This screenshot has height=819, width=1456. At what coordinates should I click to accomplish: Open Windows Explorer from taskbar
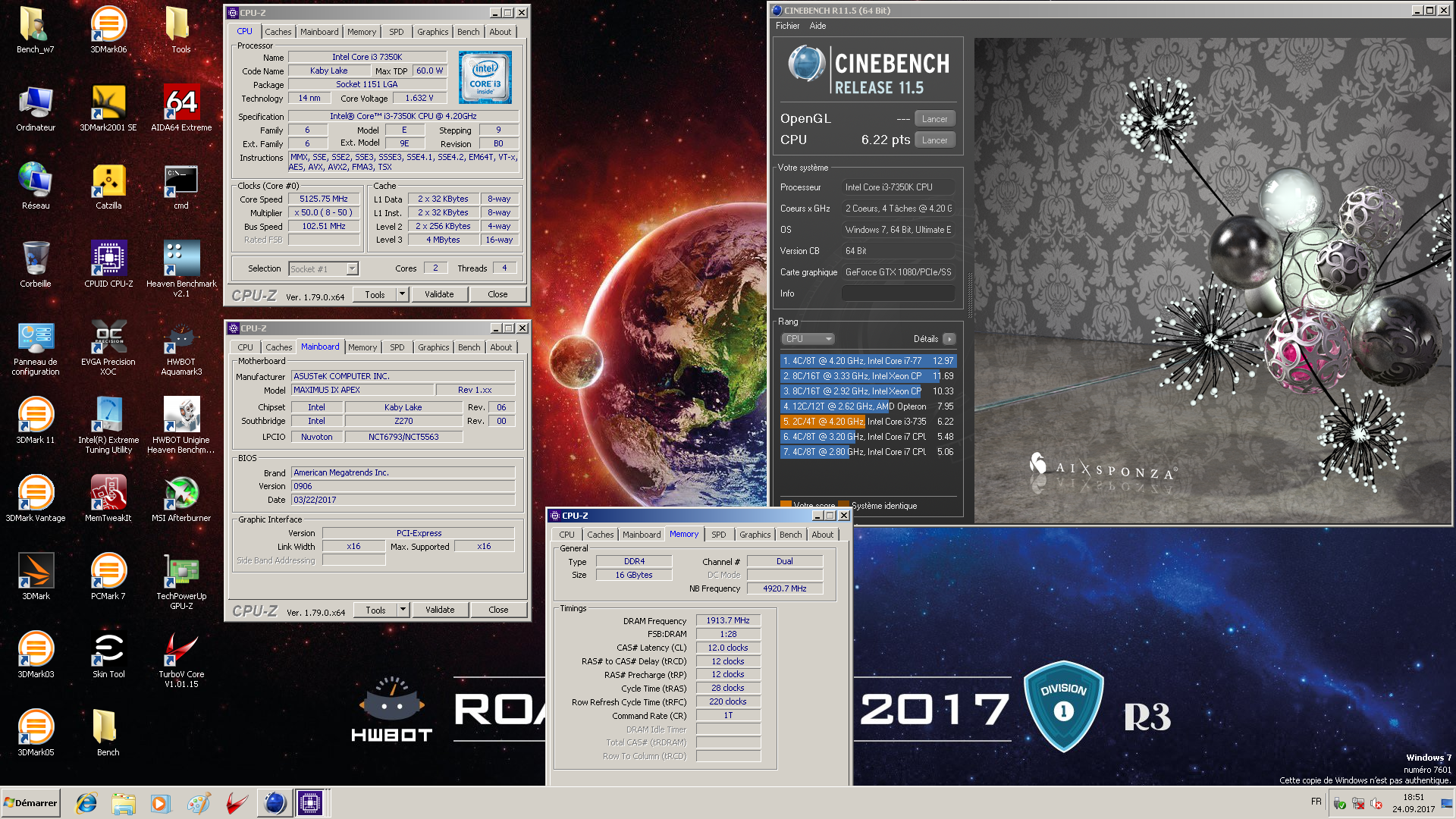123,803
